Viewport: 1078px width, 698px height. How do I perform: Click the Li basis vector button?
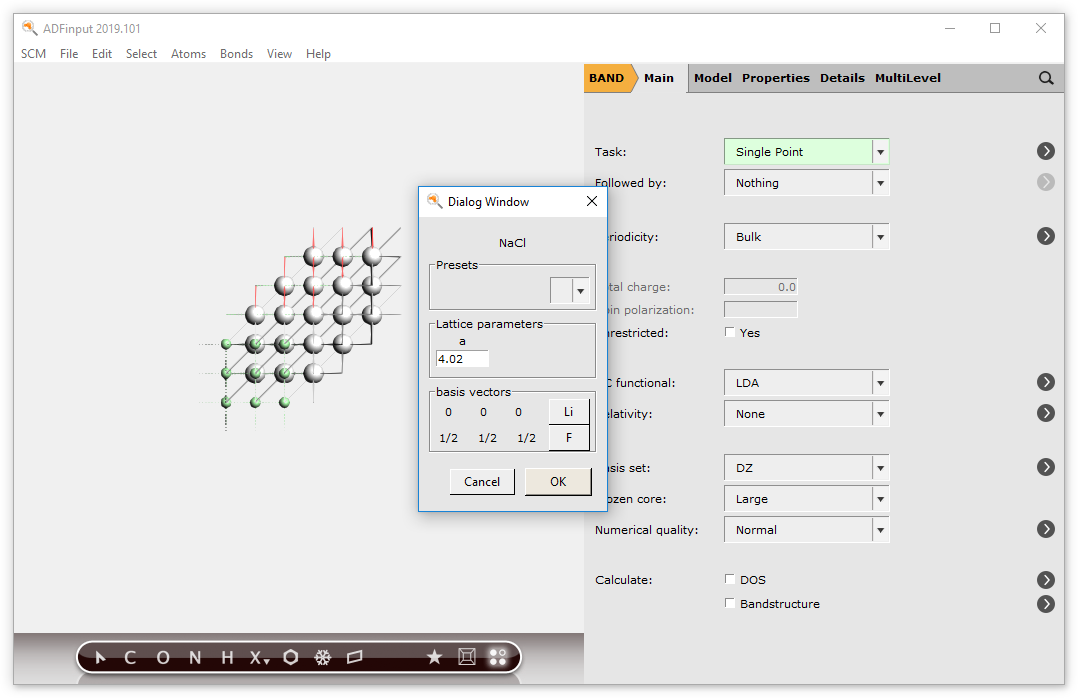pyautogui.click(x=568, y=410)
